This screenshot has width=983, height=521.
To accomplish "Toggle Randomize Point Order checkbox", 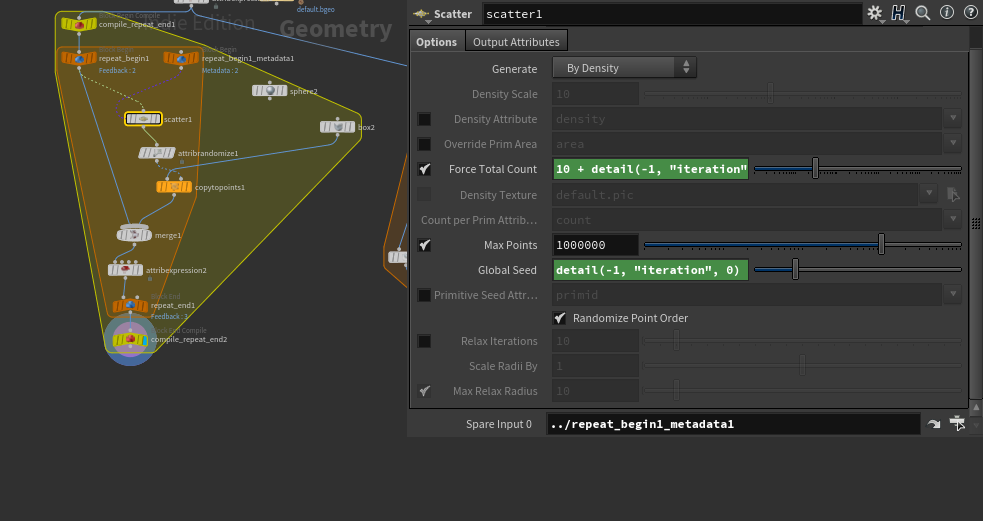I will [560, 318].
